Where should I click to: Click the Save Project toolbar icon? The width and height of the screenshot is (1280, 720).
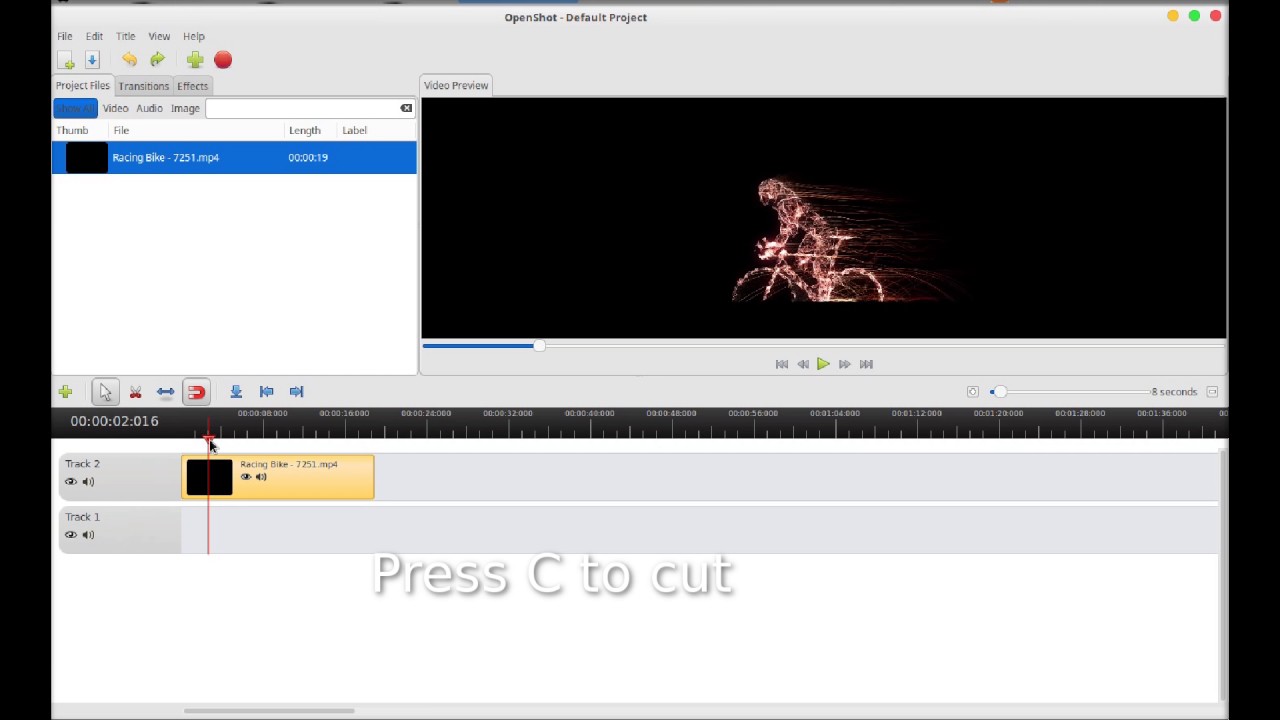(x=92, y=60)
